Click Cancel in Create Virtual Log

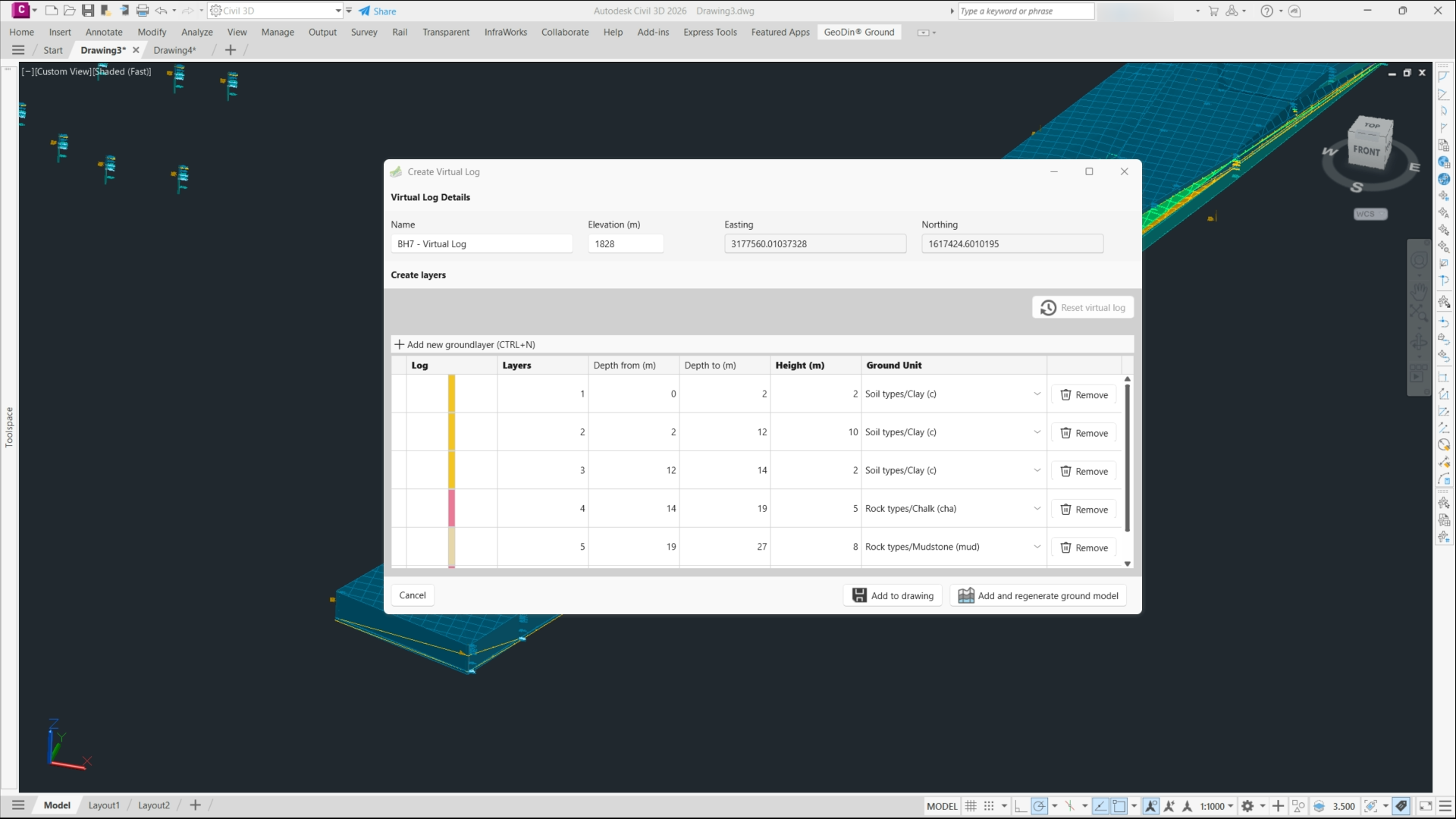pos(413,595)
